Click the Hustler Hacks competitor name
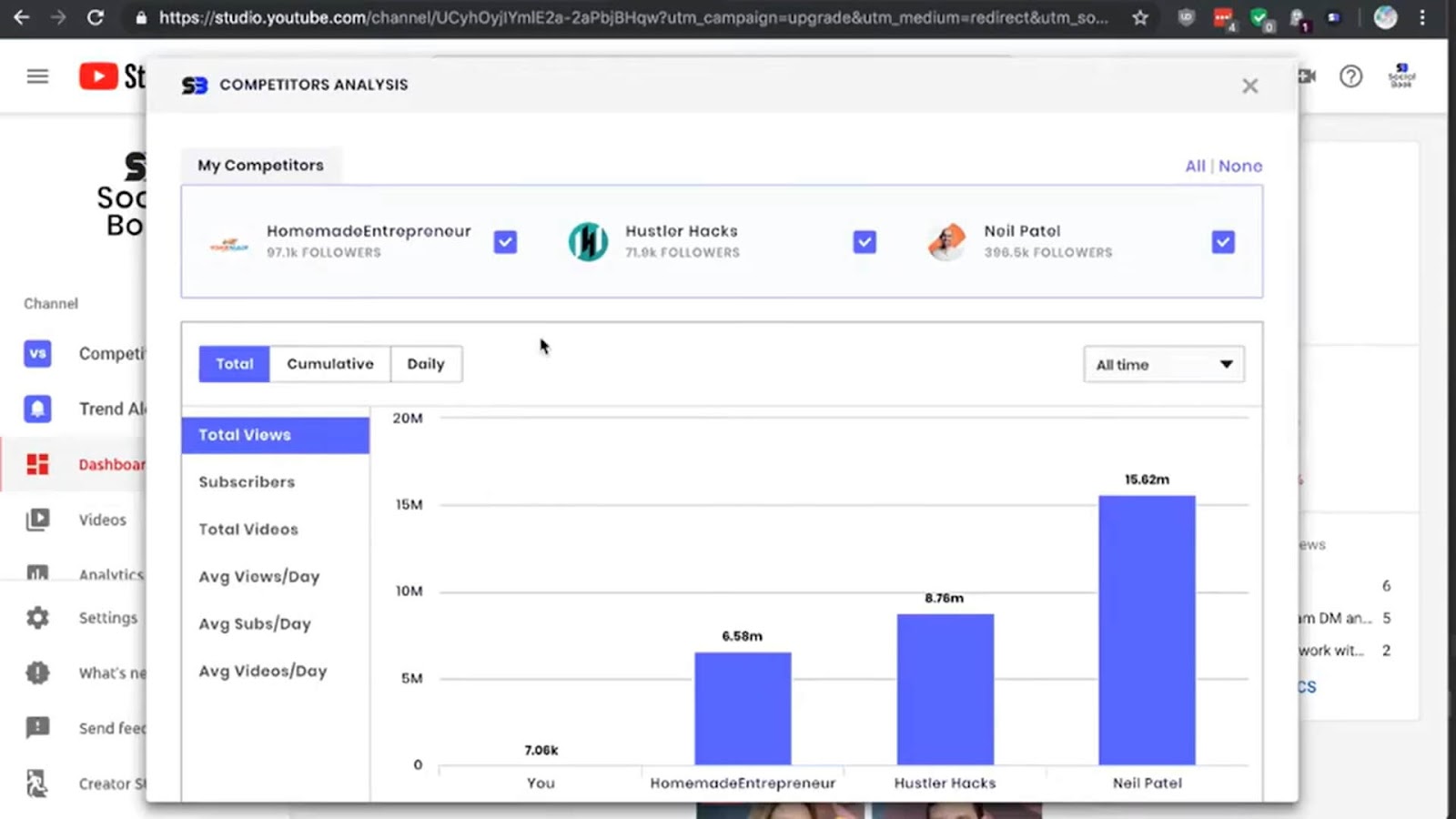The width and height of the screenshot is (1456, 819). coord(682,231)
